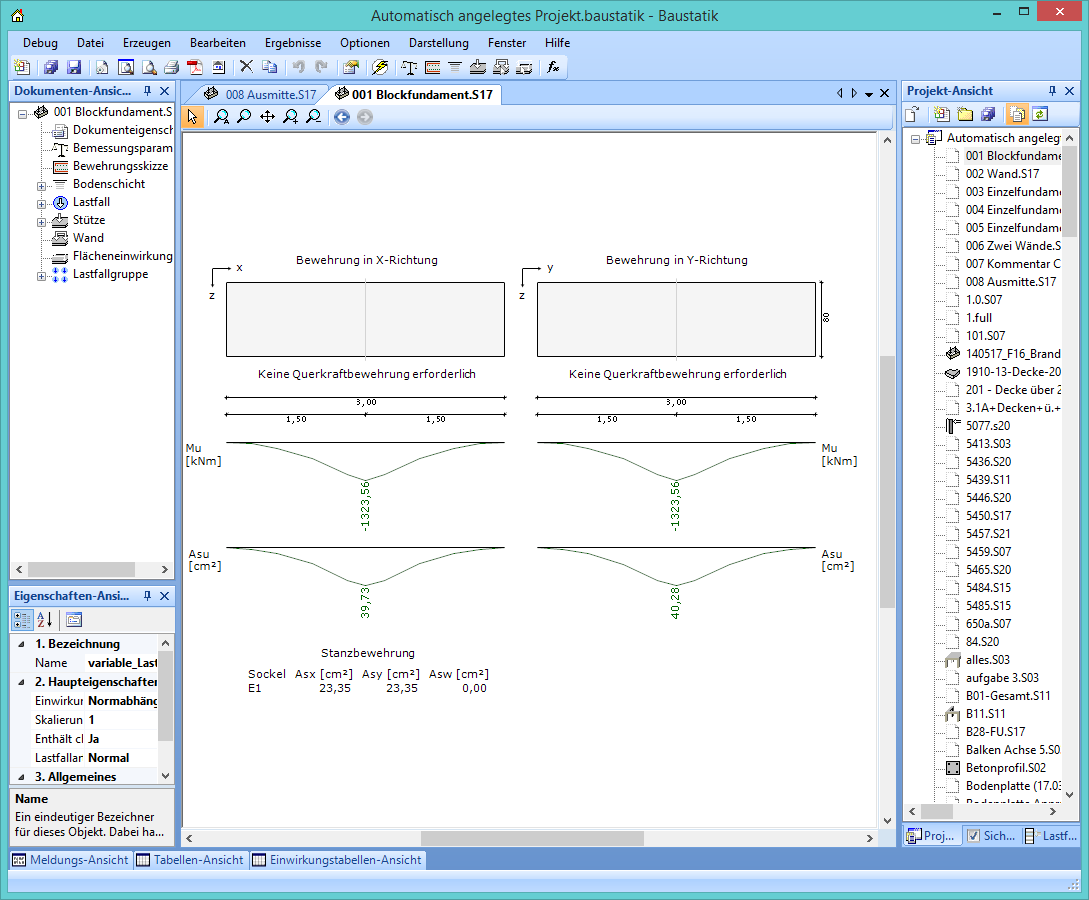Run calculation with the lightning bolt icon
Viewport: 1089px width, 900px height.
380,67
